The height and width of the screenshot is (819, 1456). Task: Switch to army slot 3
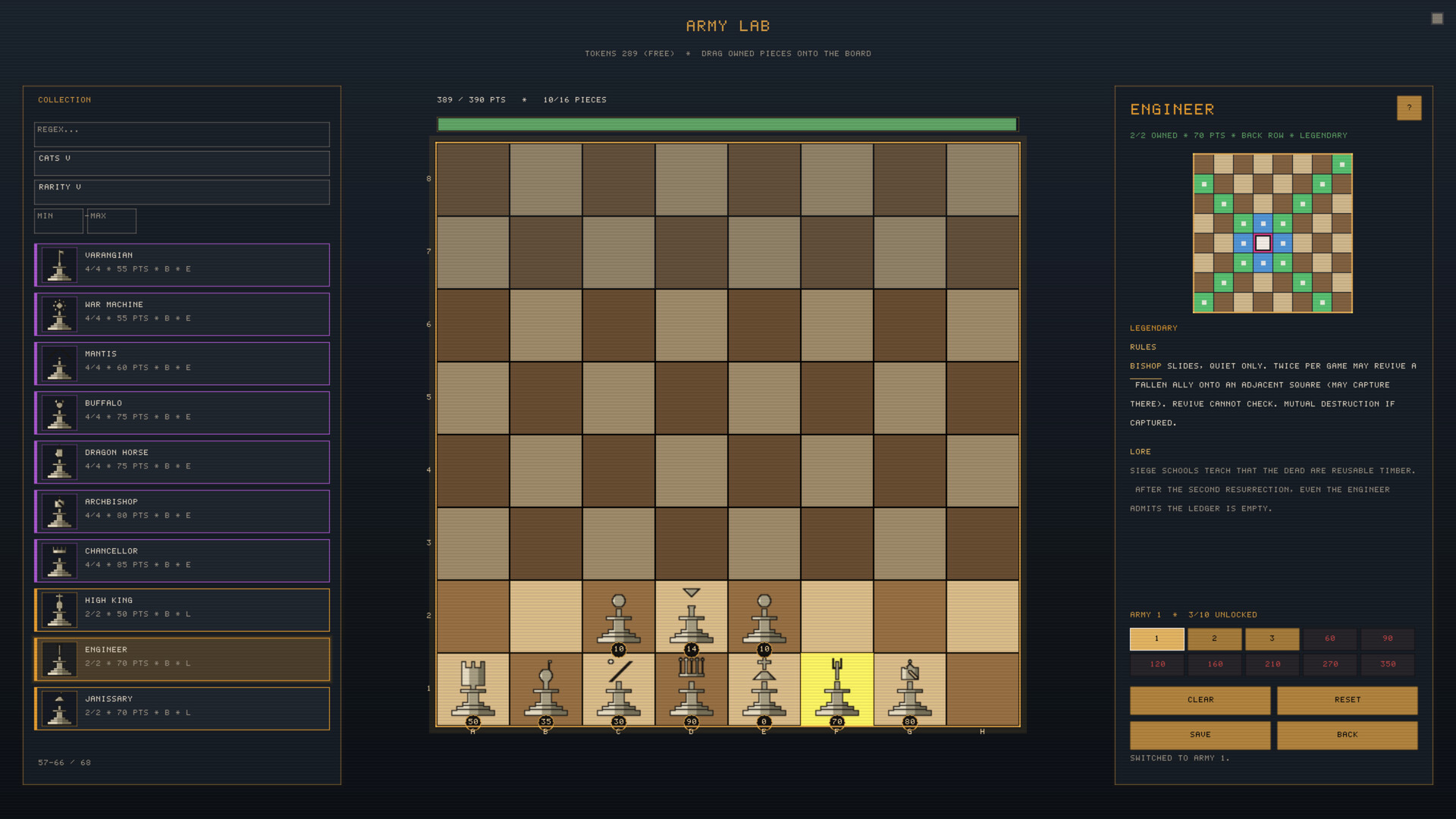[1272, 639]
